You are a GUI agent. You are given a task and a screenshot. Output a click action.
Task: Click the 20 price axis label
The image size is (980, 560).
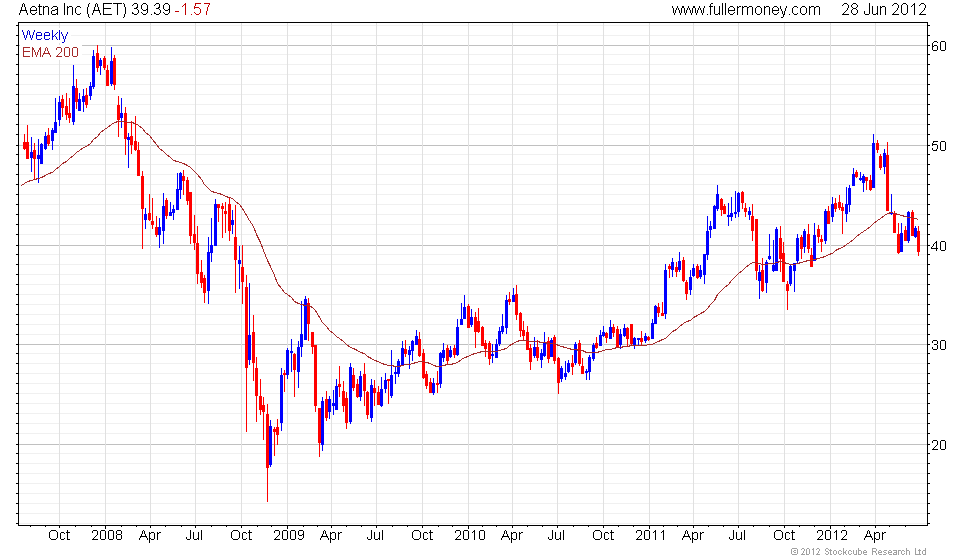click(x=939, y=445)
